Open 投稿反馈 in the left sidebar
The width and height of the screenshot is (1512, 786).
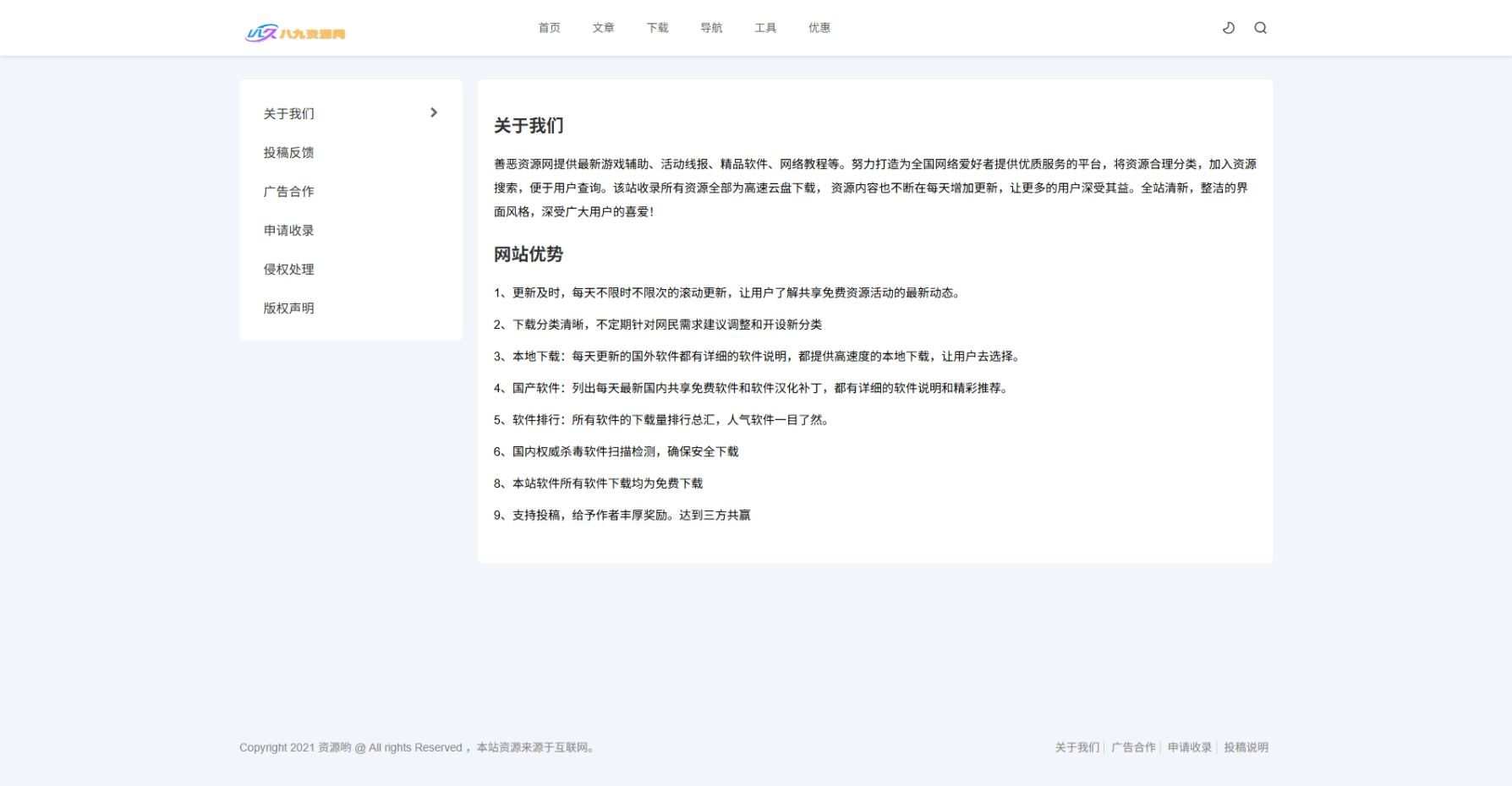pos(288,152)
